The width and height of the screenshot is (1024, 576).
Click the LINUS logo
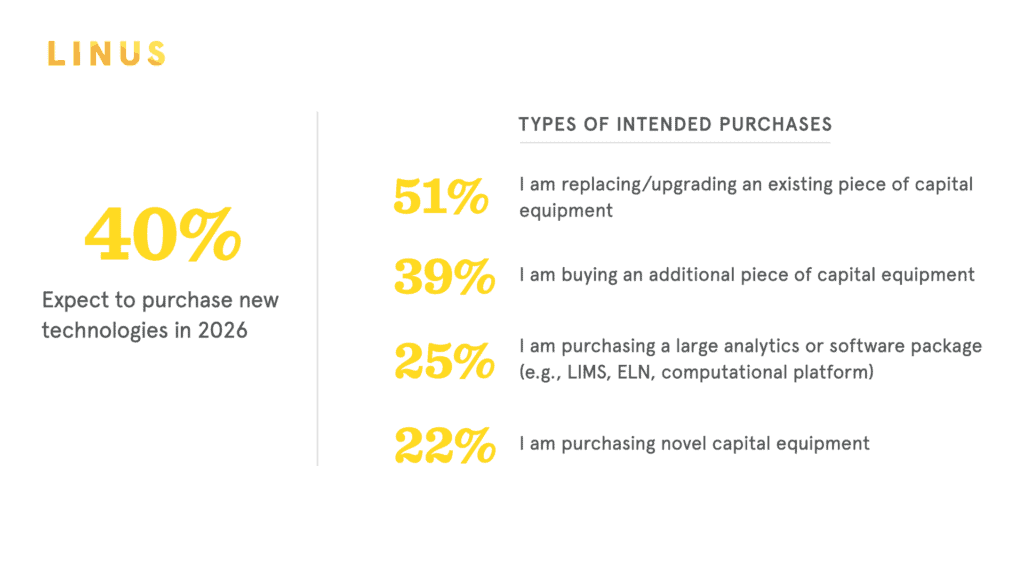106,53
